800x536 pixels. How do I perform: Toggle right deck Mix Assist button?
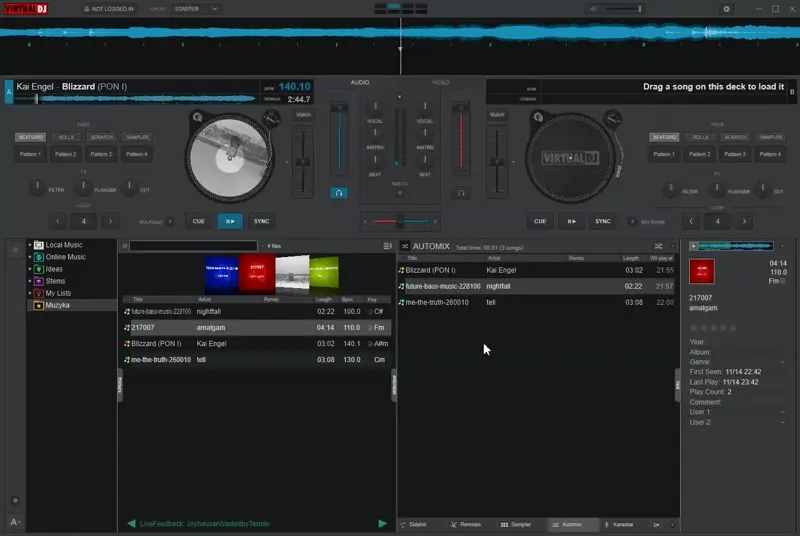pos(632,222)
